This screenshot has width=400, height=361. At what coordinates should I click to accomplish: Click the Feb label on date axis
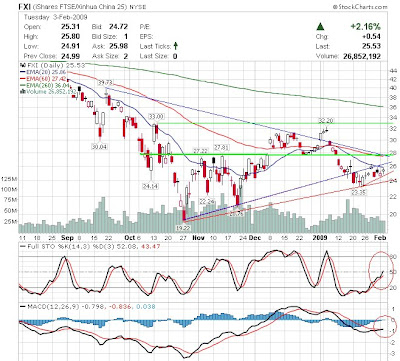pos(380,238)
